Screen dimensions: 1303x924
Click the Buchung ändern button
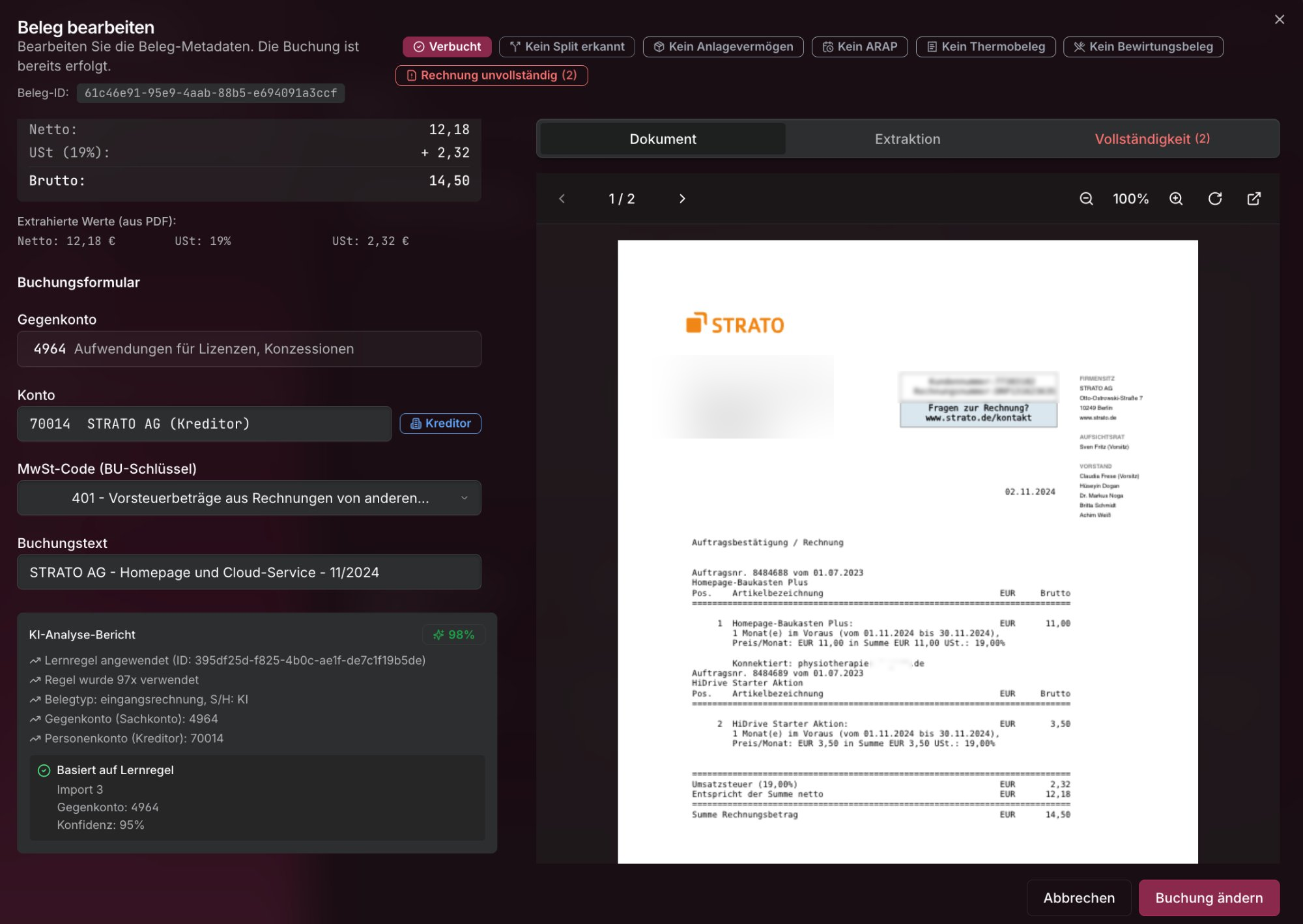pos(1209,898)
